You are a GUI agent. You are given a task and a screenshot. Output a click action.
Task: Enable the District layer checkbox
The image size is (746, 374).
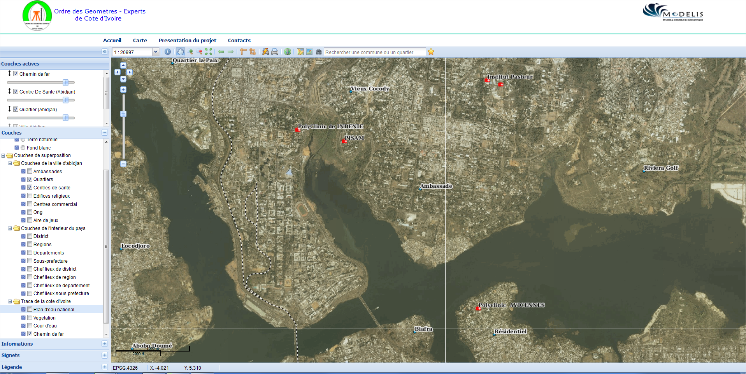(x=29, y=236)
